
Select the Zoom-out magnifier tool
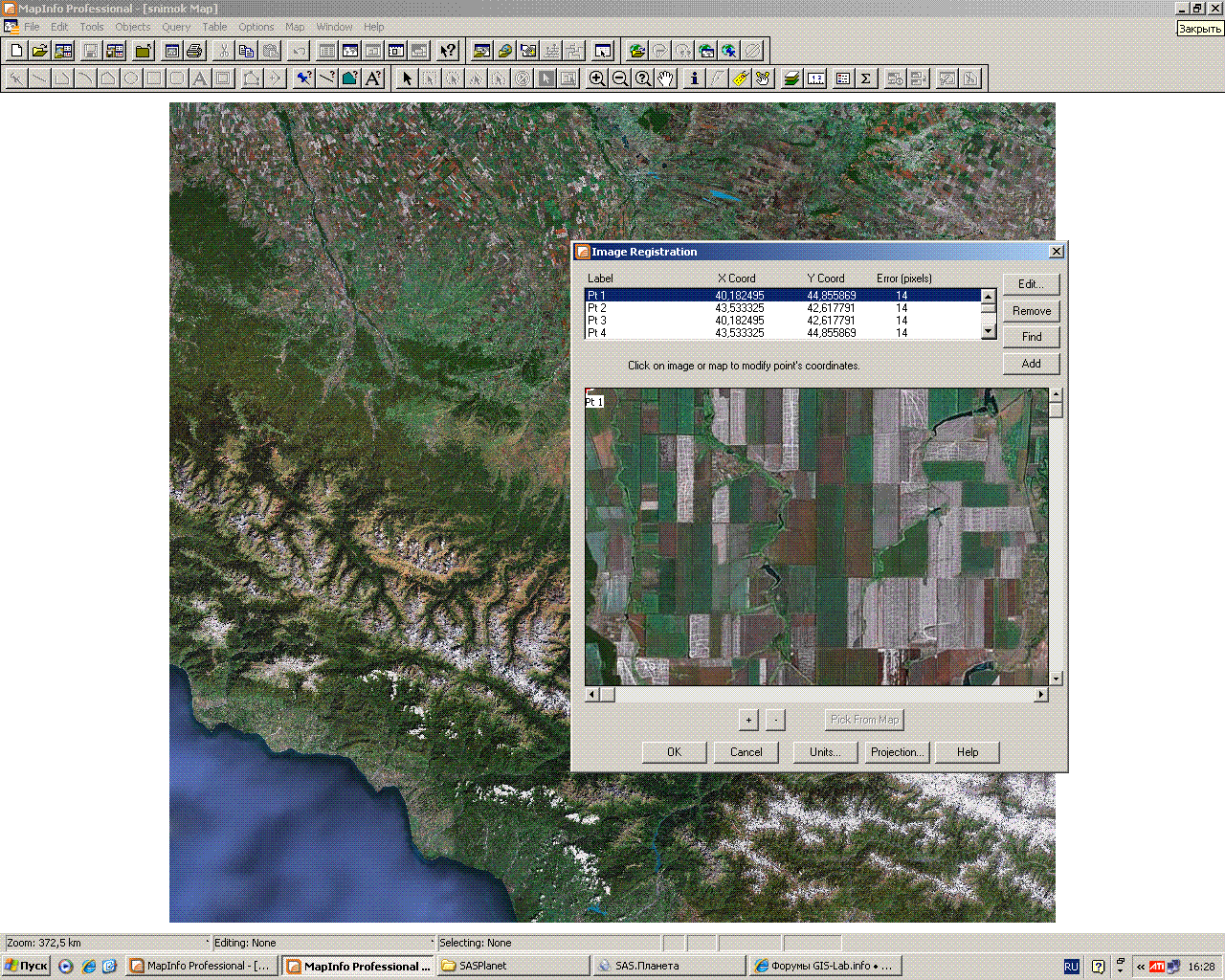click(620, 78)
